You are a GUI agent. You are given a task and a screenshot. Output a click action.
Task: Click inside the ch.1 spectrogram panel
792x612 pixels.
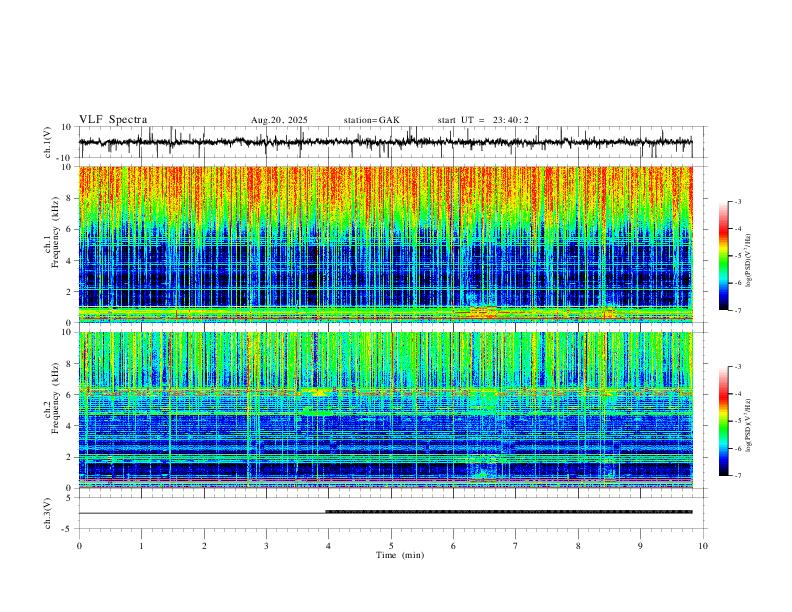(x=385, y=244)
